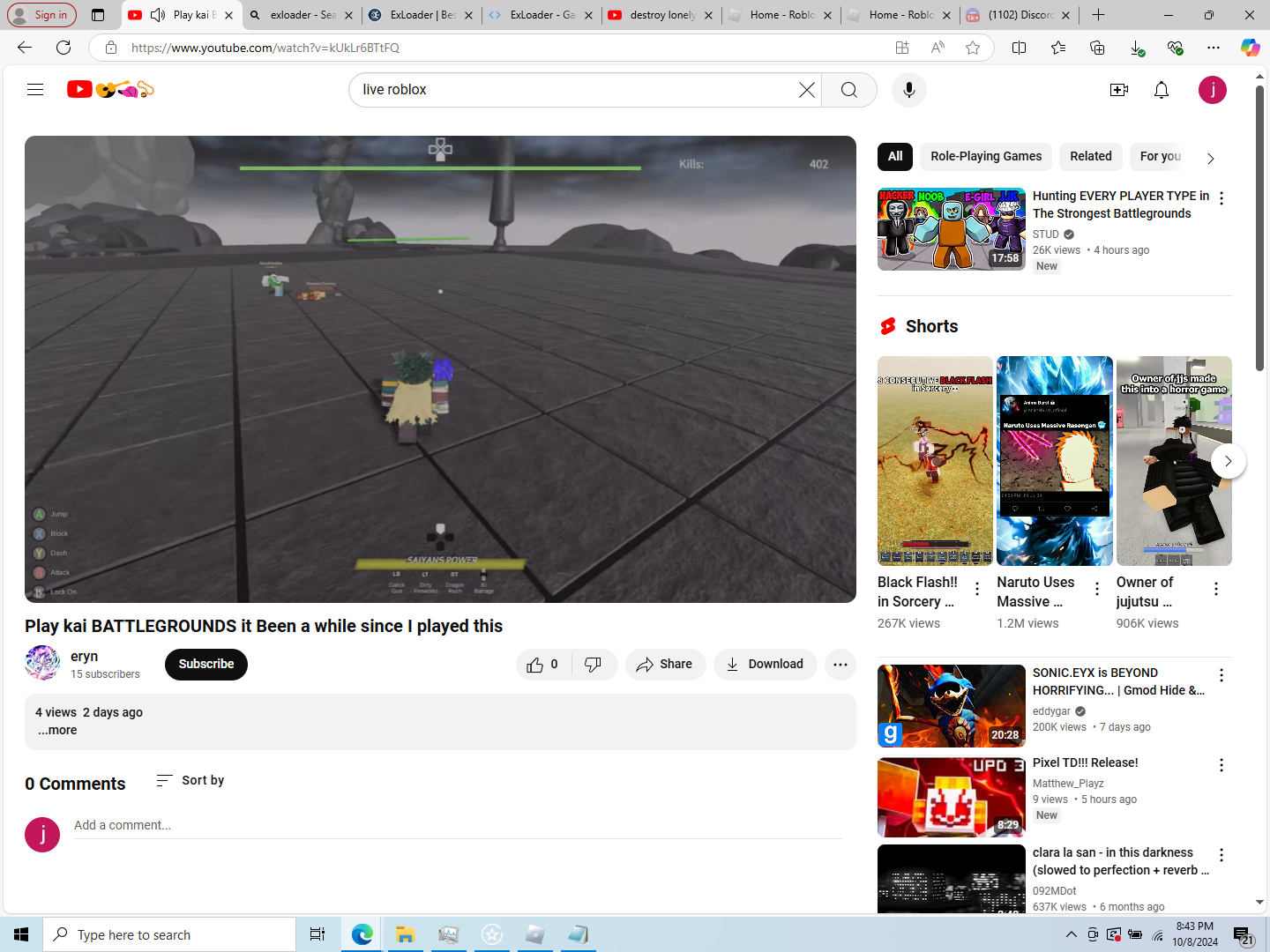
Task: Share the video
Action: [x=665, y=665]
